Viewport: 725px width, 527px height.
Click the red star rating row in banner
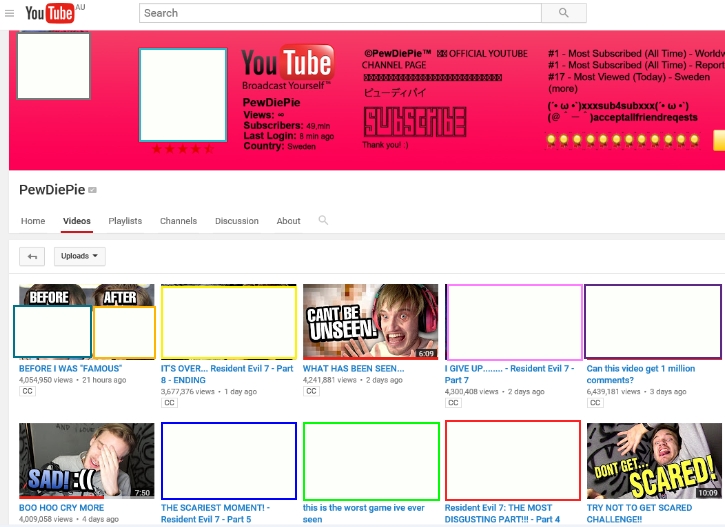(x=183, y=149)
